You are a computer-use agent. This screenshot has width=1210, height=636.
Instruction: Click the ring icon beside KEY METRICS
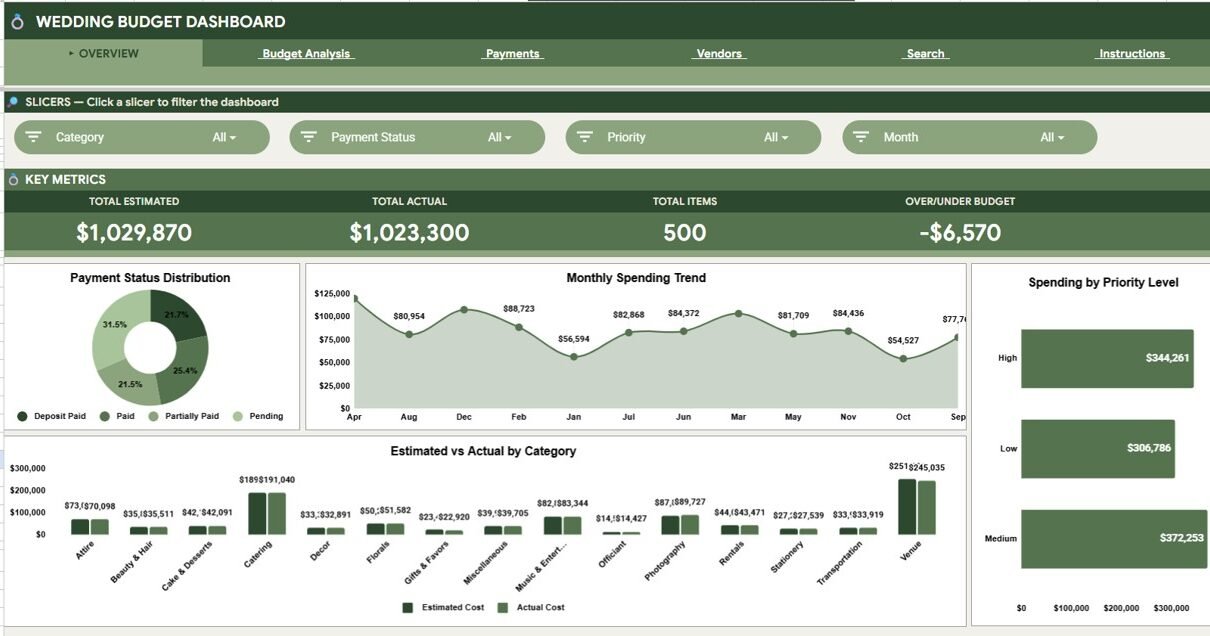click(x=13, y=180)
